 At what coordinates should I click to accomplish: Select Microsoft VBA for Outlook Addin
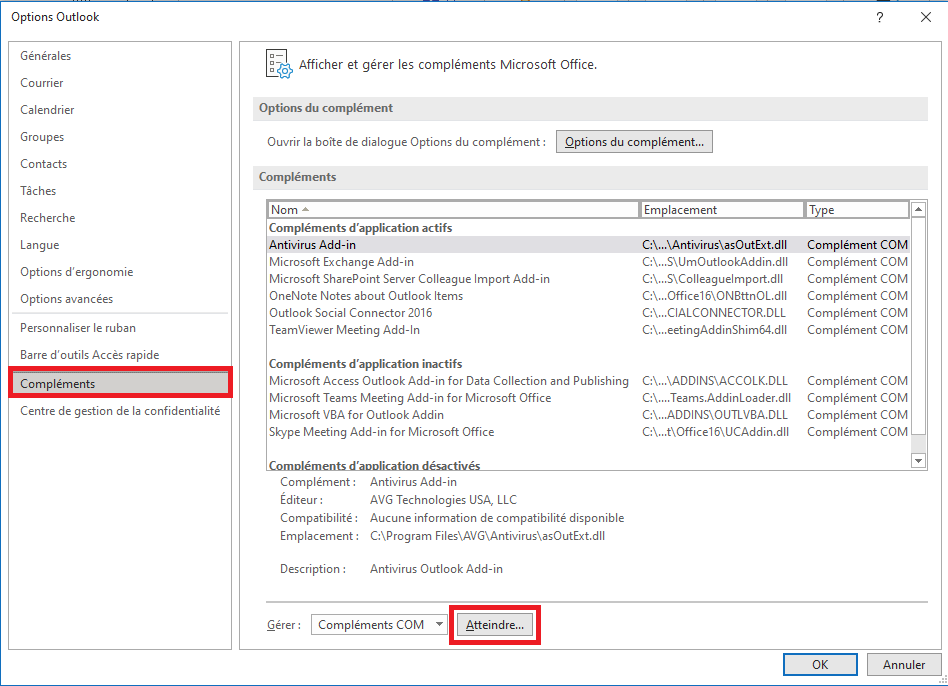588,415
